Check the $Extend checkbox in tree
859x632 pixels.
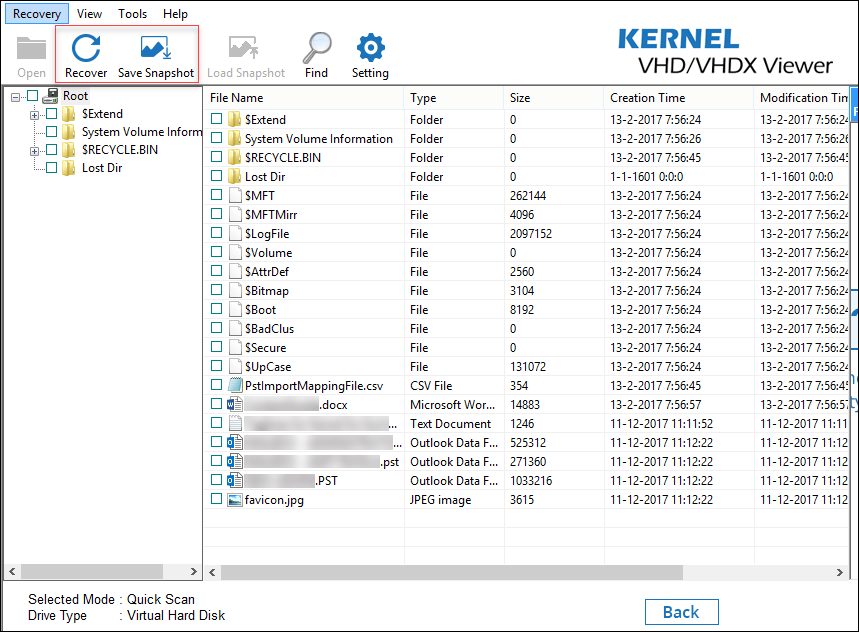pos(51,114)
